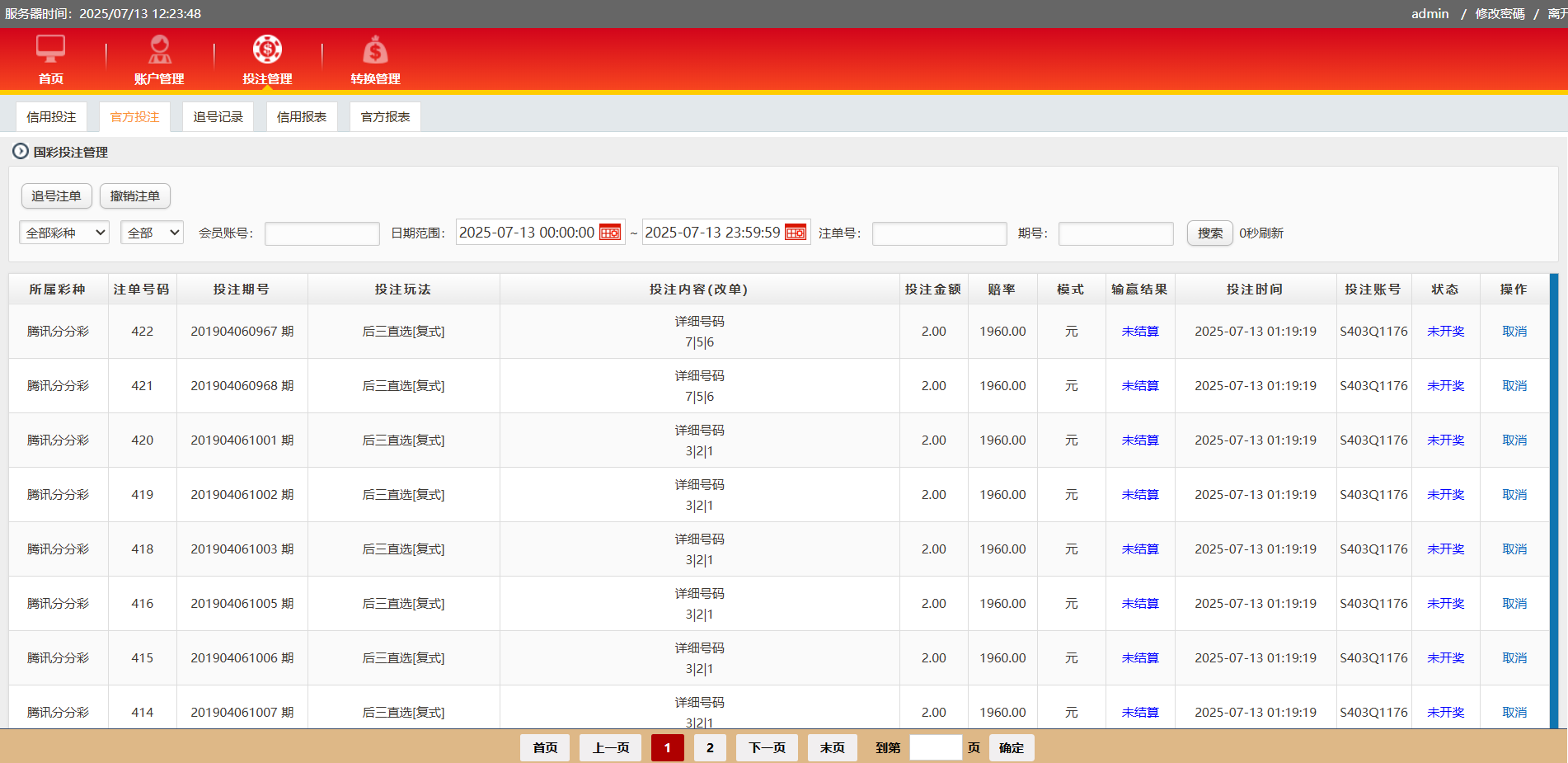1568x763 pixels.
Task: Go to page 2 in pagination
Action: pos(710,747)
